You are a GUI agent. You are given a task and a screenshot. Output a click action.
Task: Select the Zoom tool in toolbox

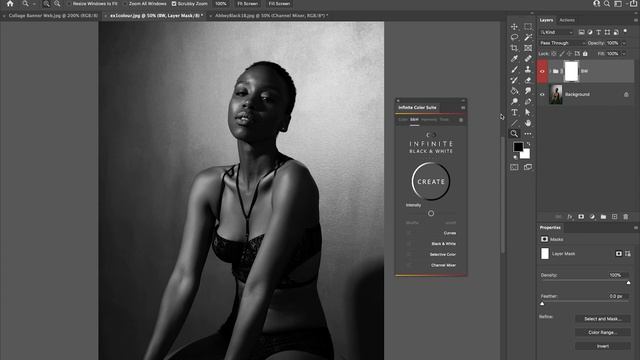(x=514, y=133)
